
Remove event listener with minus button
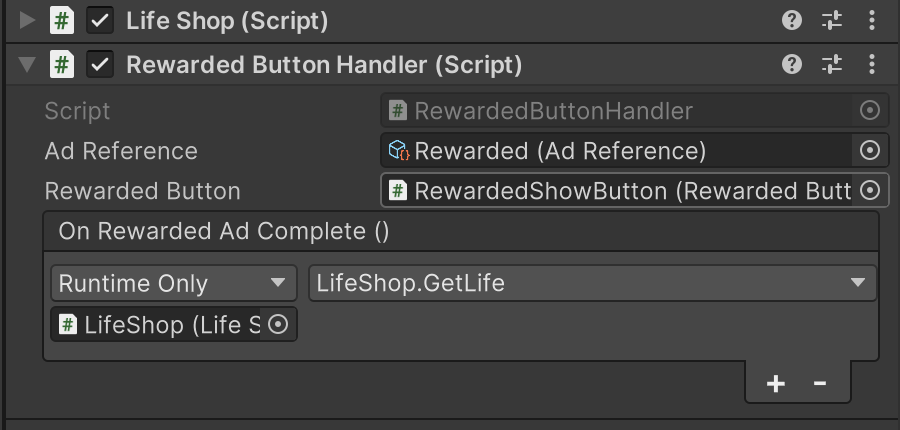click(820, 383)
